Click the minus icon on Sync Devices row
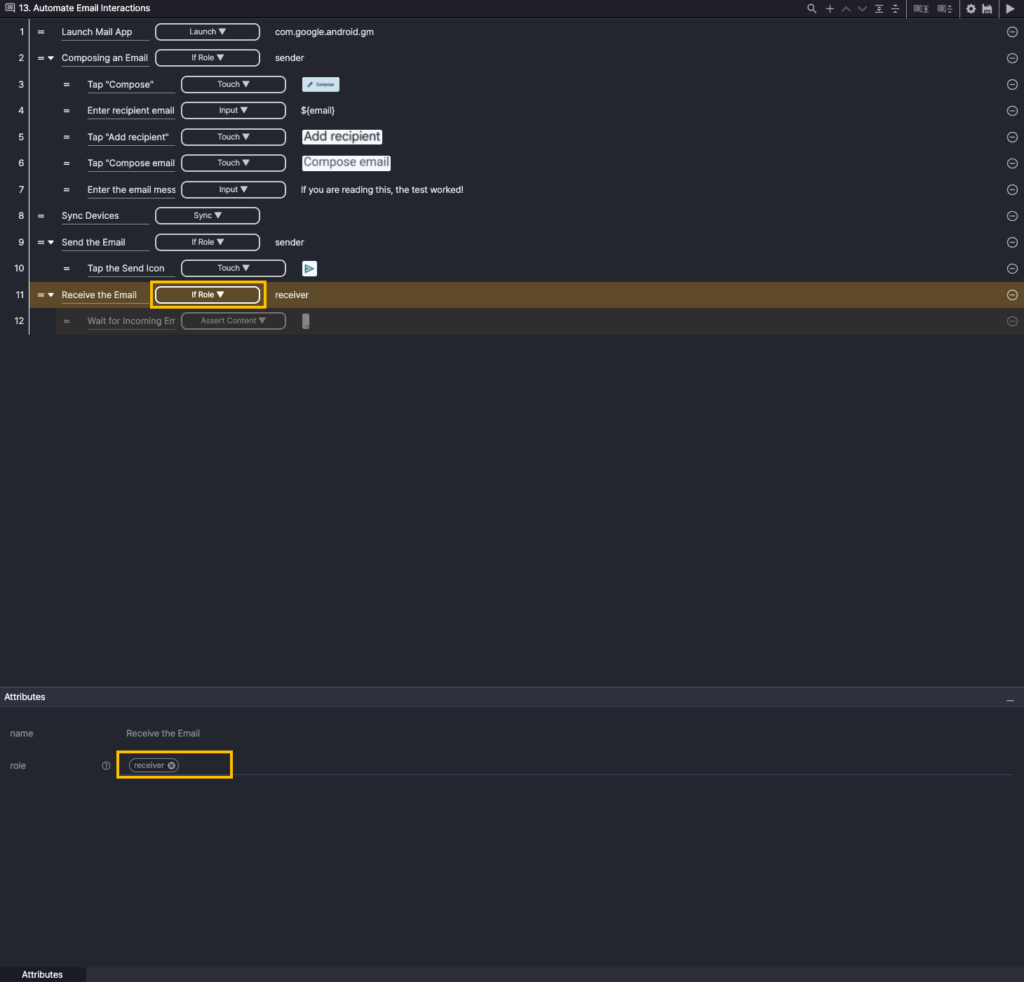 tap(1012, 216)
